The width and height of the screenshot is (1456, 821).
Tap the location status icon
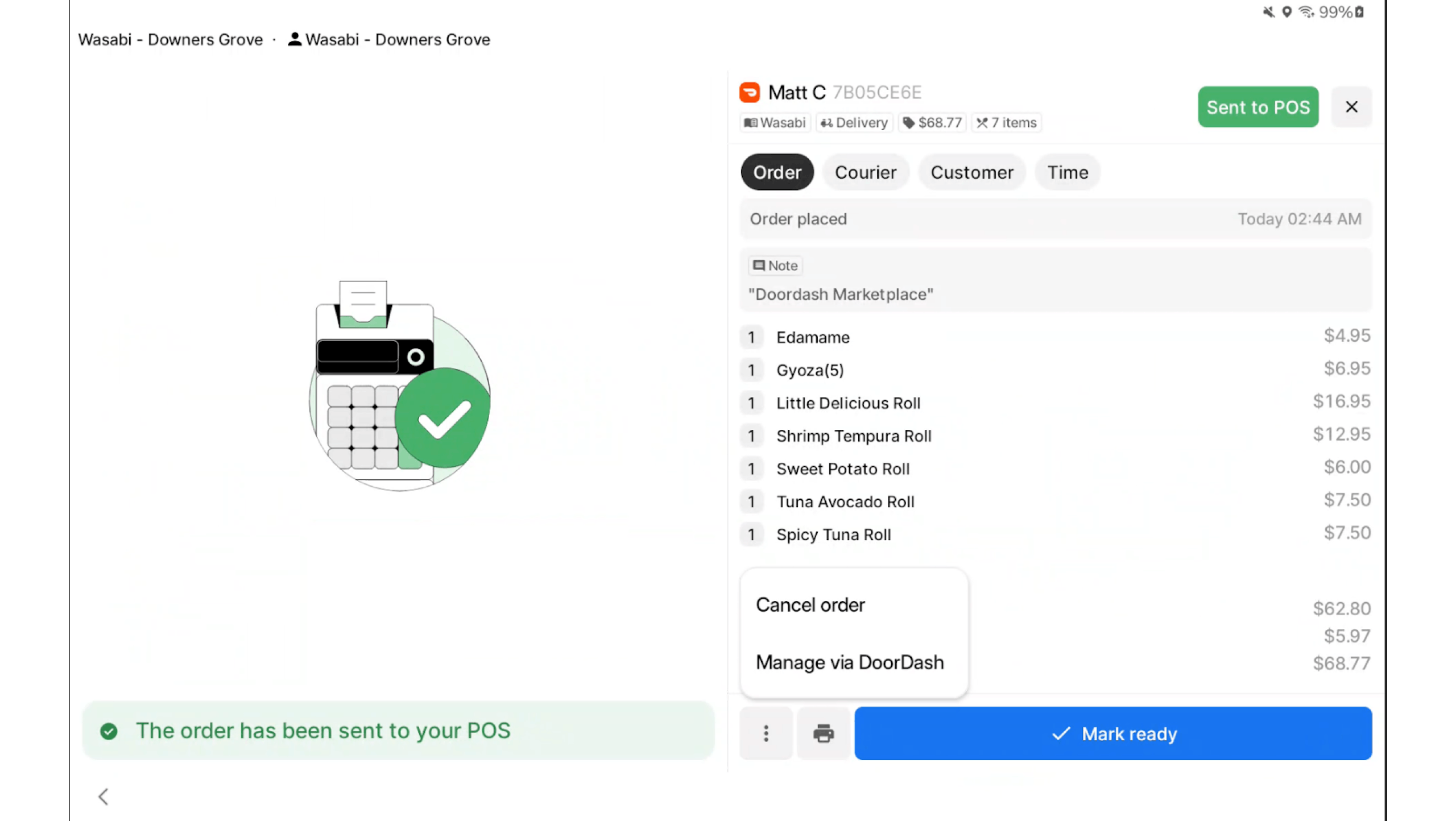[1287, 12]
